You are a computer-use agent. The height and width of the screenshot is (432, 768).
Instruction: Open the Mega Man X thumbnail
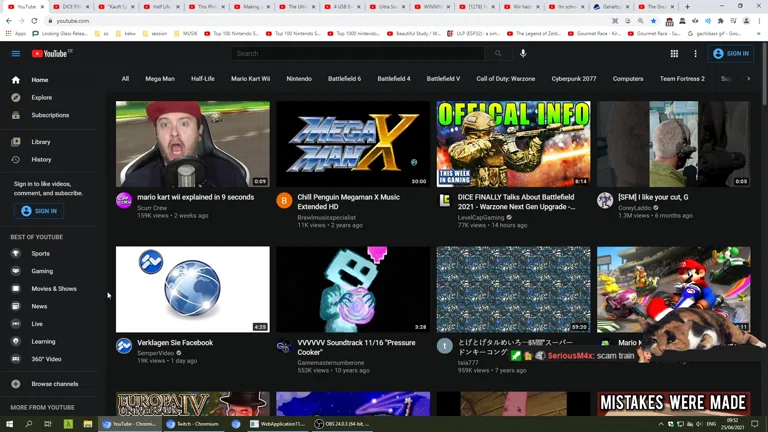tap(353, 144)
